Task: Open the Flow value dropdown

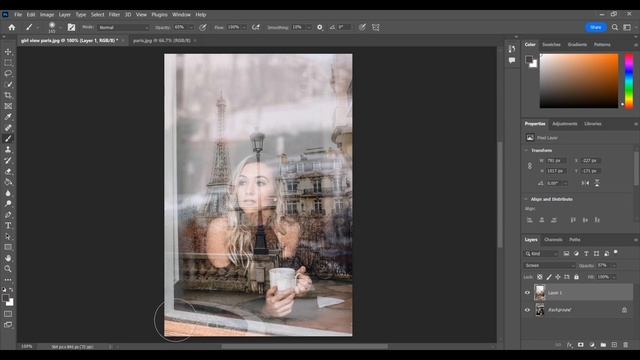Action: [x=244, y=27]
